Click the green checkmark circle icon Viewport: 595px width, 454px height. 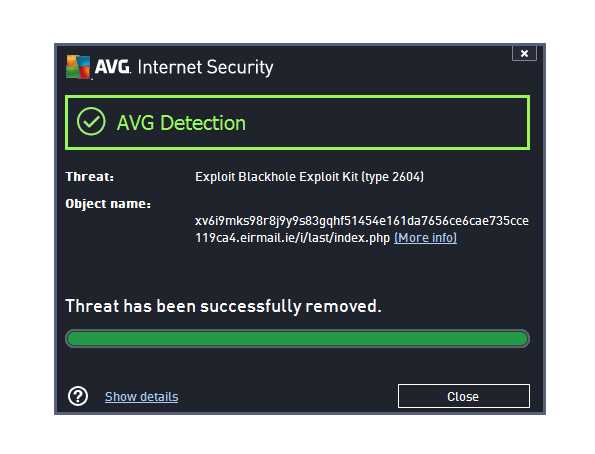pyautogui.click(x=91, y=121)
